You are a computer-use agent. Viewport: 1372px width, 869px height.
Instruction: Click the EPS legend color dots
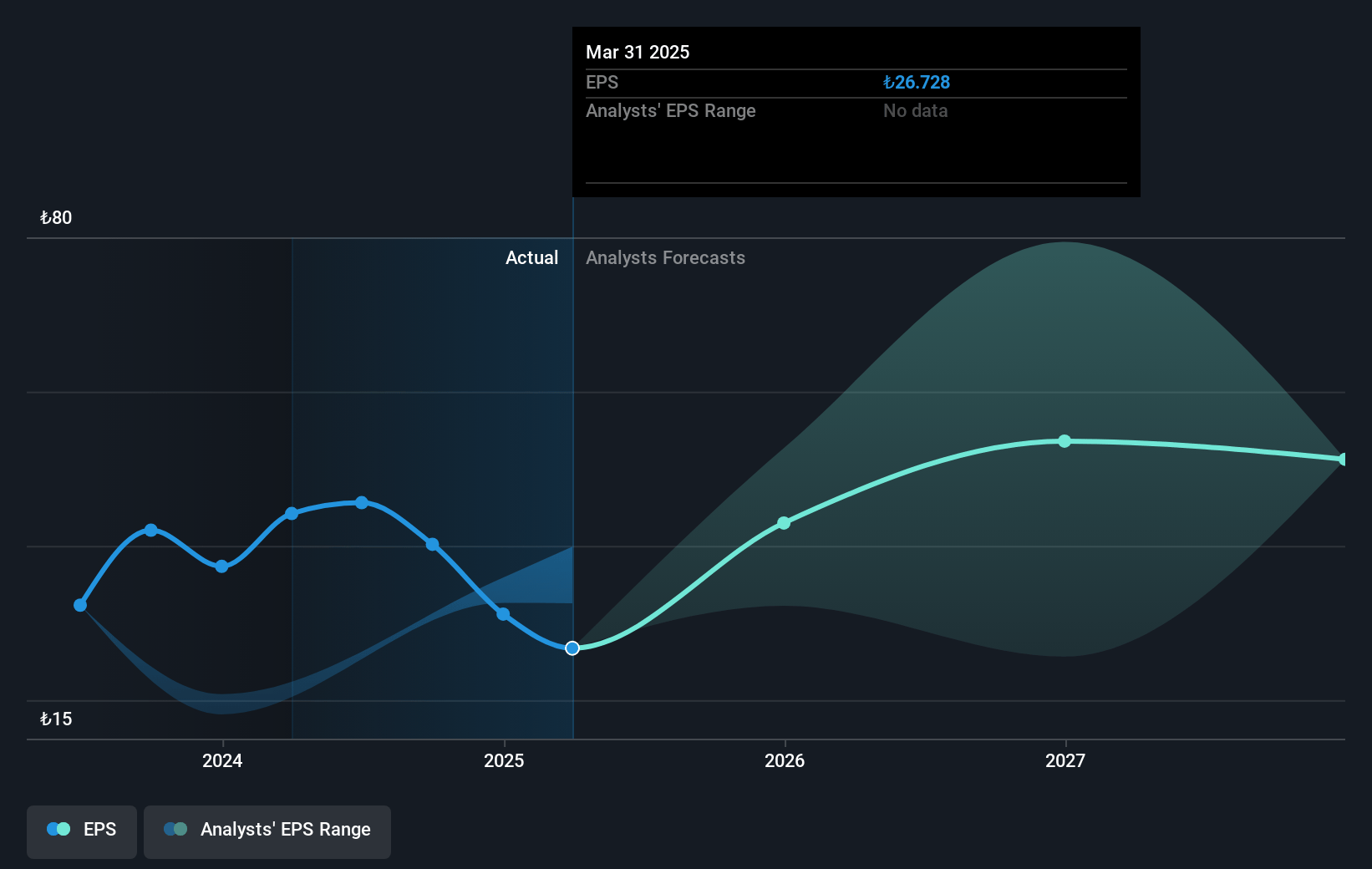click(58, 829)
